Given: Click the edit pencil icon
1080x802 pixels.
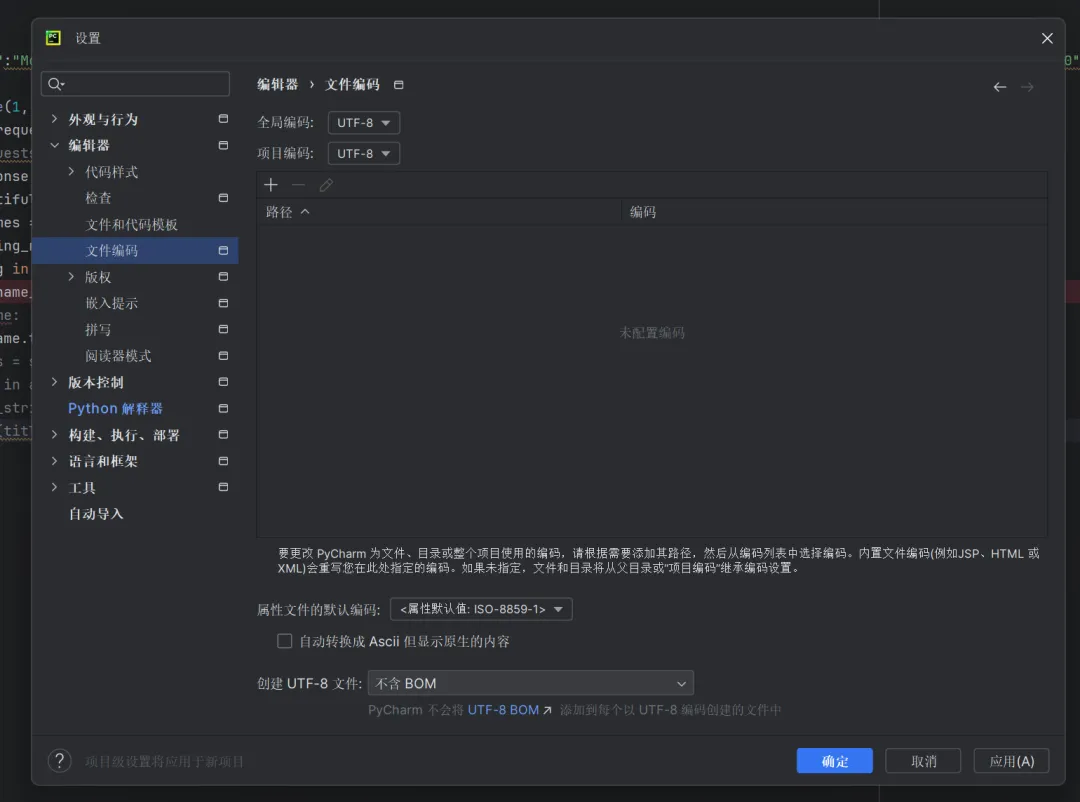Looking at the screenshot, I should pos(326,185).
